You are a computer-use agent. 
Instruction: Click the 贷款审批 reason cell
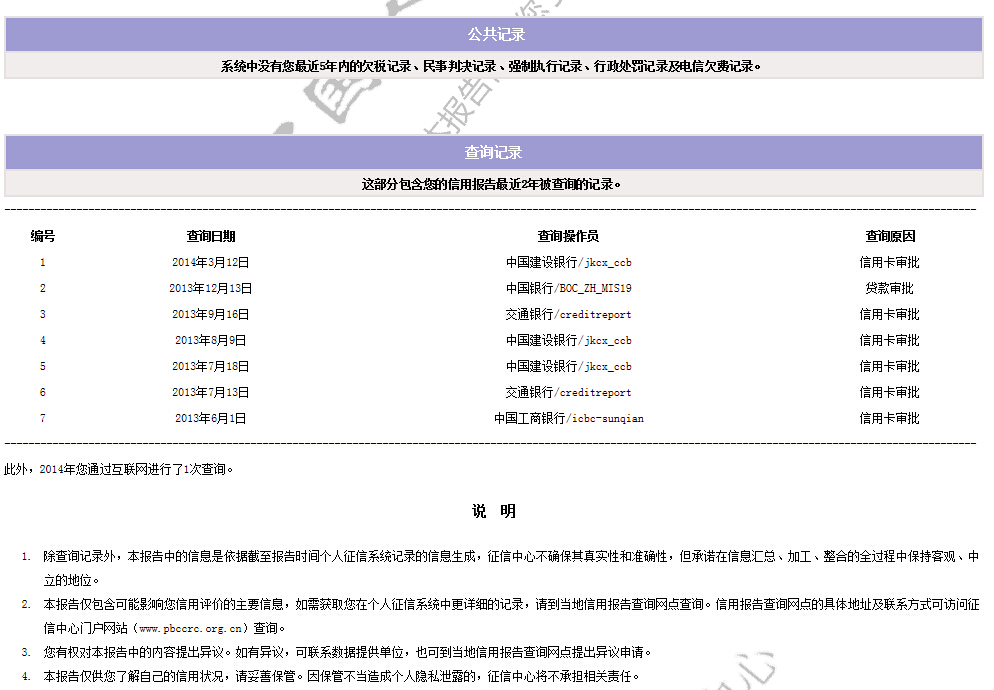889,288
